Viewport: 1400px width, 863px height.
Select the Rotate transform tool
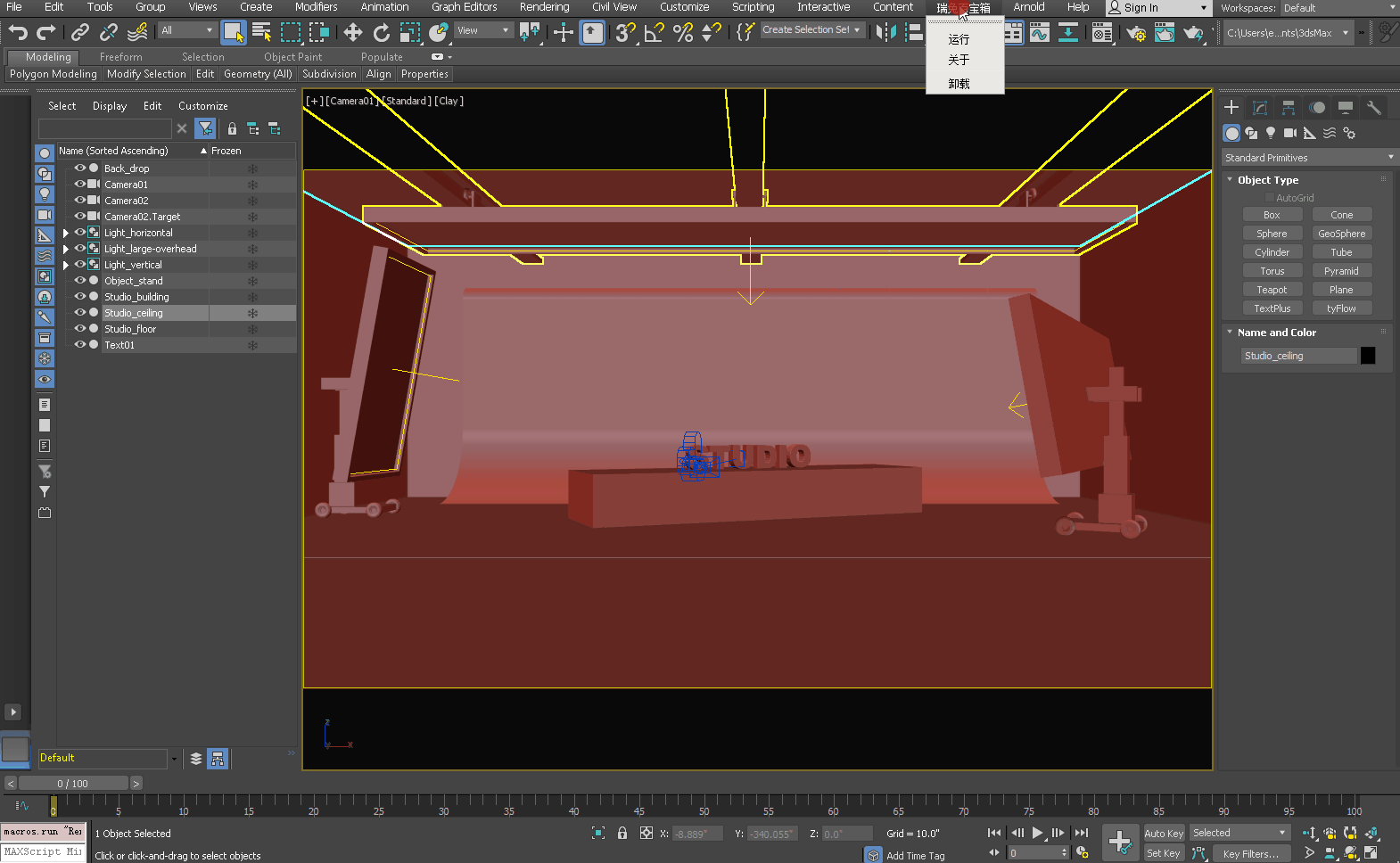pyautogui.click(x=381, y=33)
